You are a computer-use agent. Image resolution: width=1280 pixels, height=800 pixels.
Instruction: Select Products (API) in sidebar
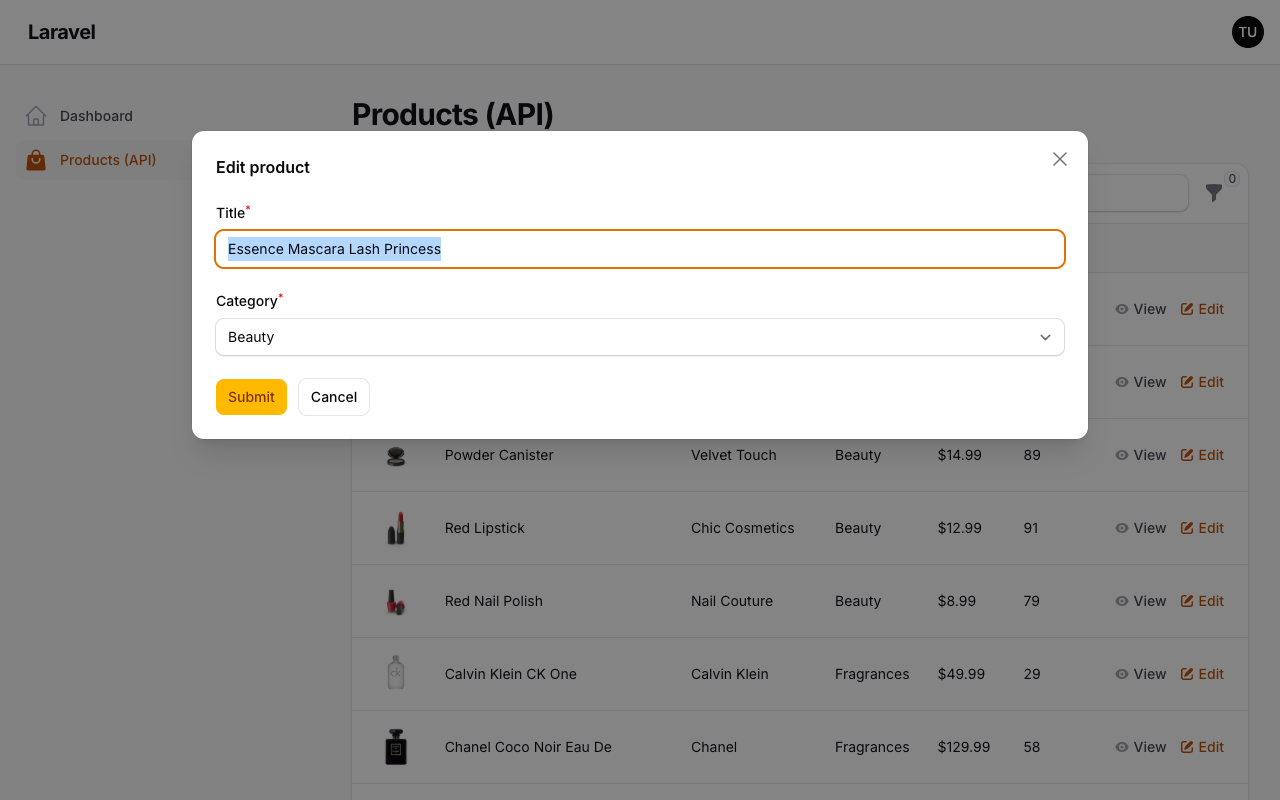coord(107,160)
